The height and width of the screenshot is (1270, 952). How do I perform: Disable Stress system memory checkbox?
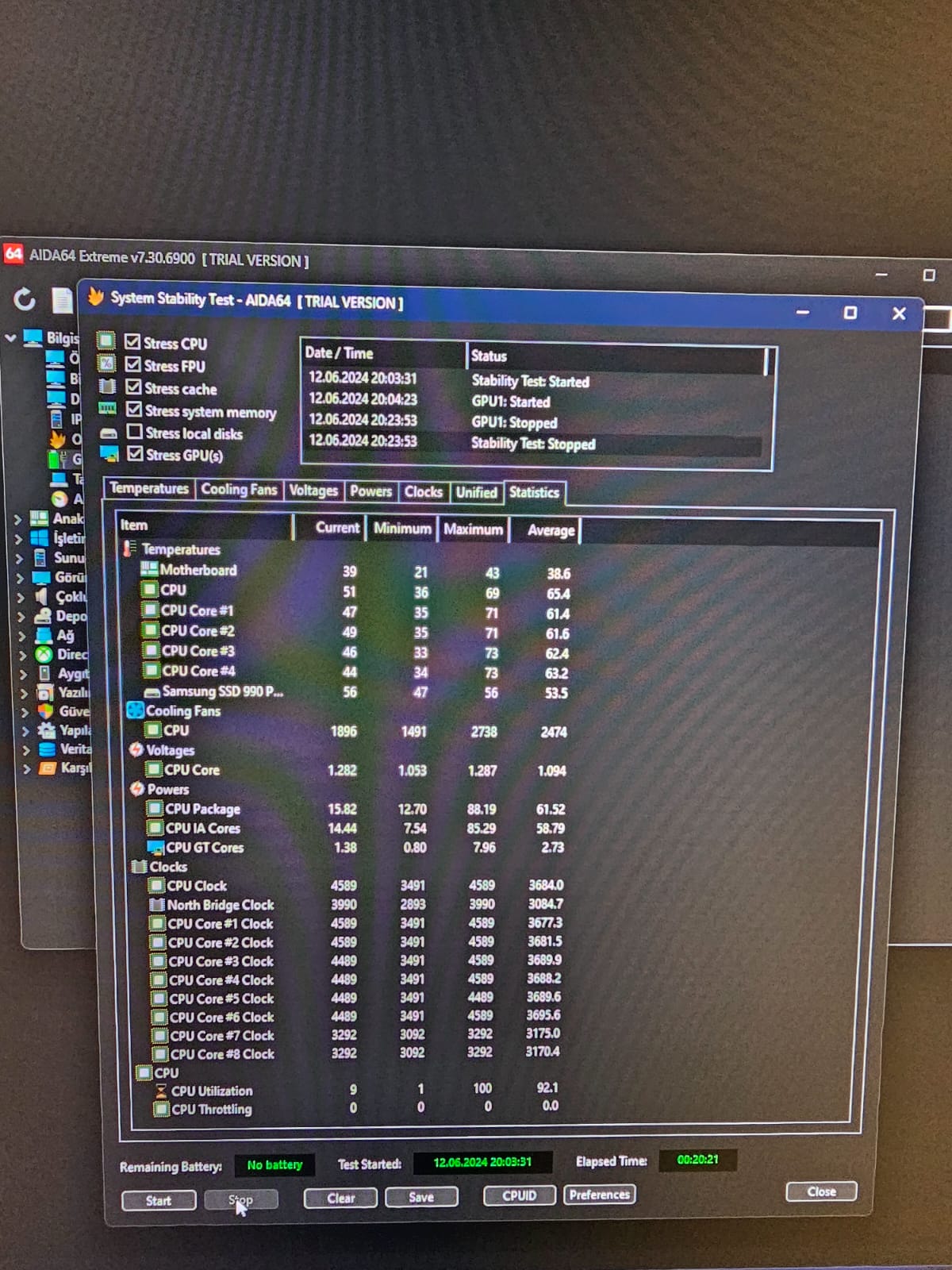[x=134, y=410]
